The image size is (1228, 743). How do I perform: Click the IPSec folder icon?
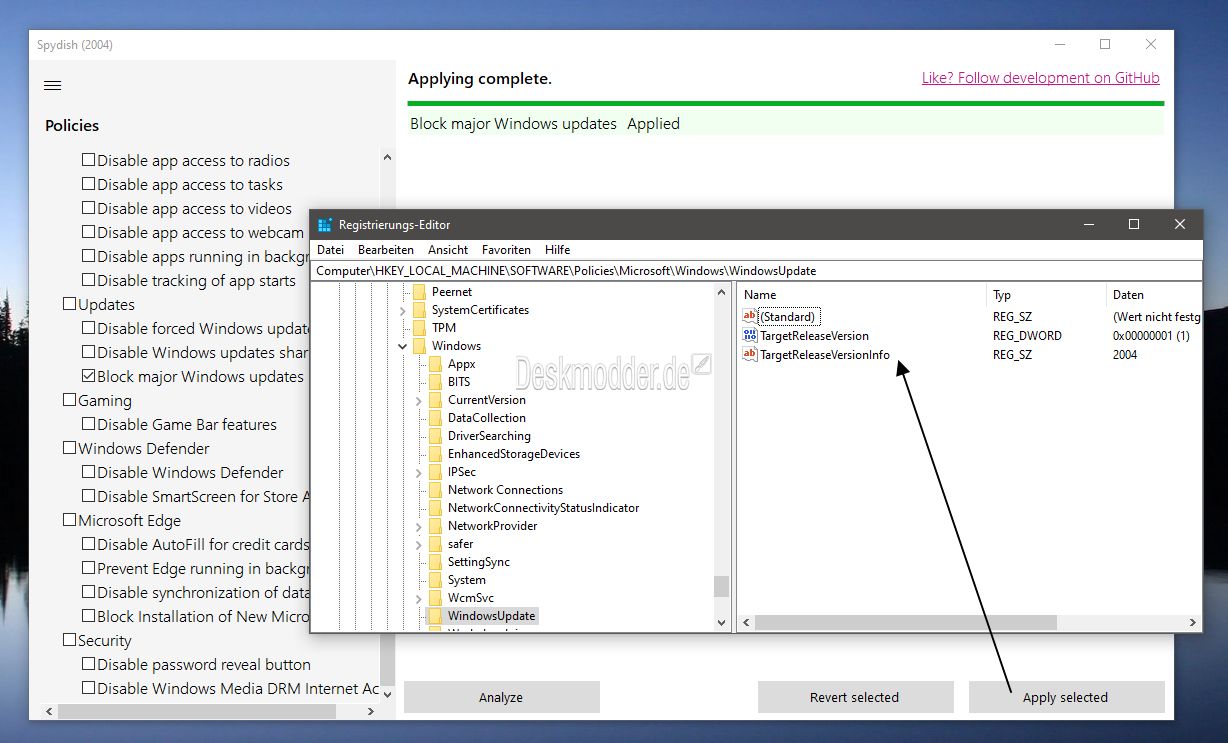click(435, 472)
